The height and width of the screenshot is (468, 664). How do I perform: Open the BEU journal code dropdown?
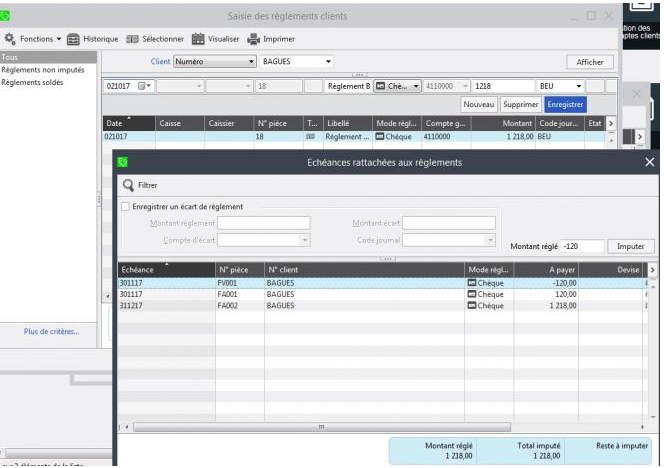(x=579, y=86)
